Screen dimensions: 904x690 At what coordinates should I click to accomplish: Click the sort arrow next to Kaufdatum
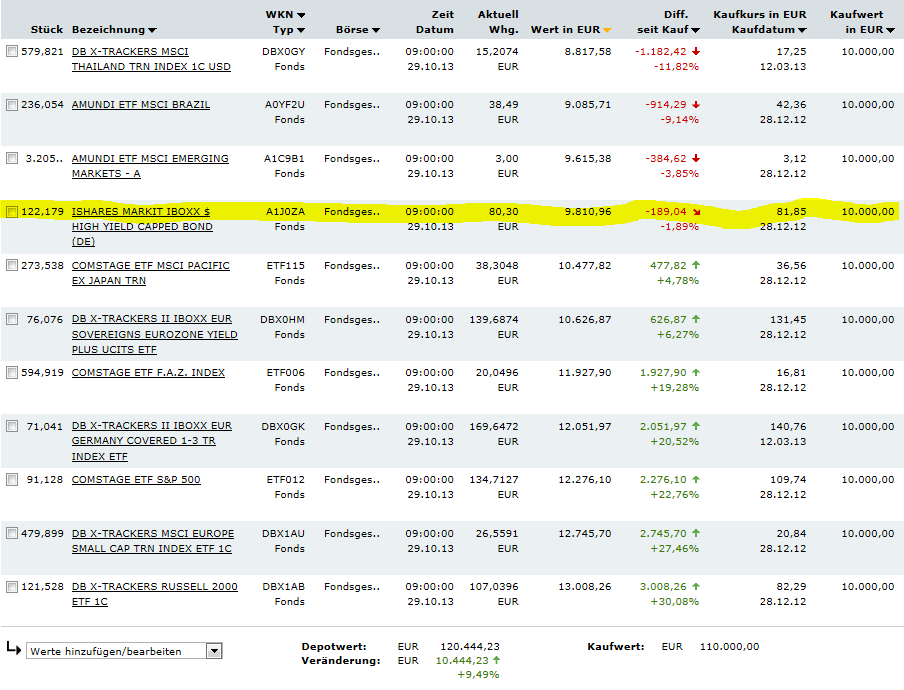tap(802, 31)
